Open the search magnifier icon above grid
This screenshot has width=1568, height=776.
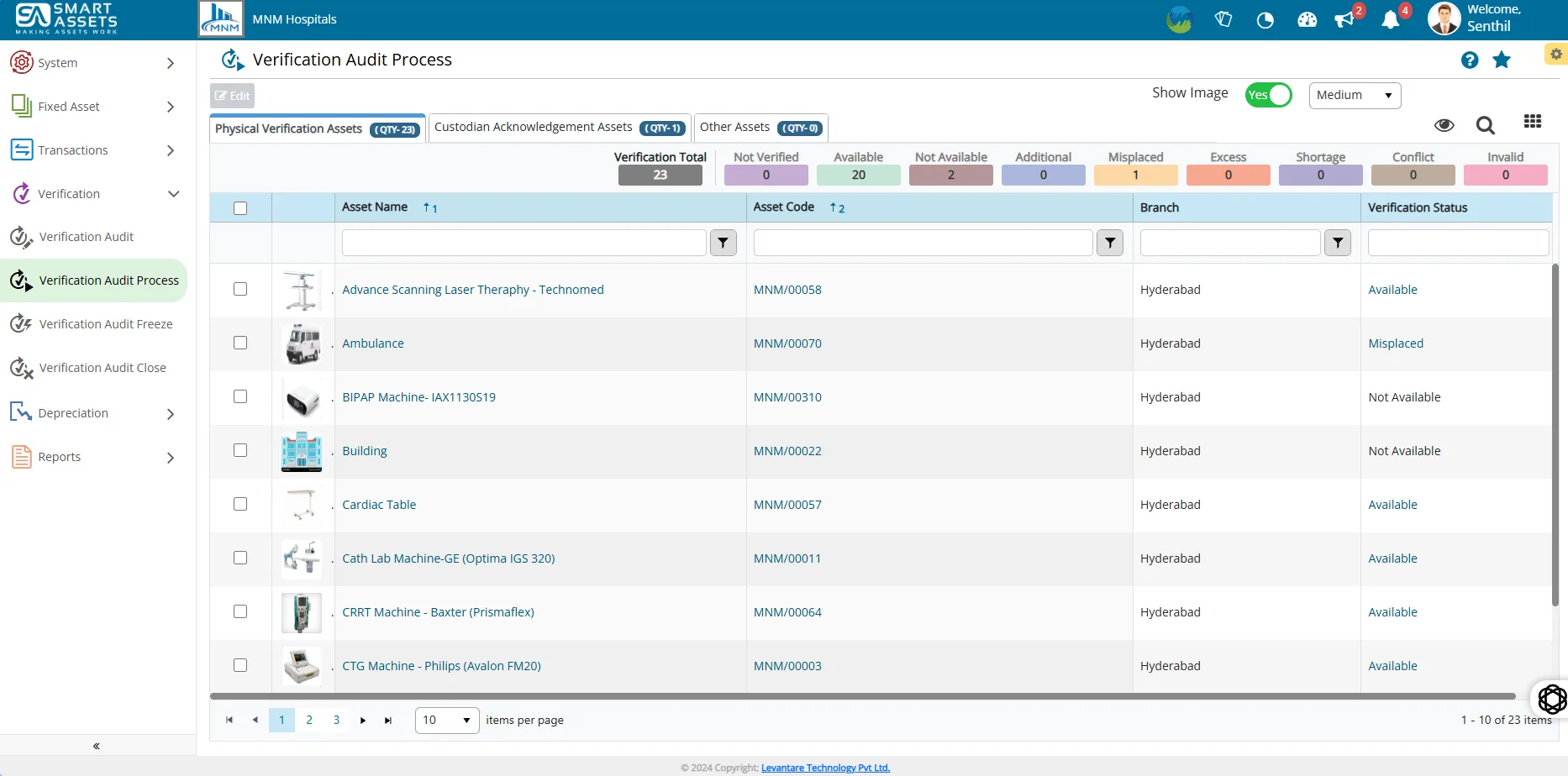pyautogui.click(x=1486, y=125)
